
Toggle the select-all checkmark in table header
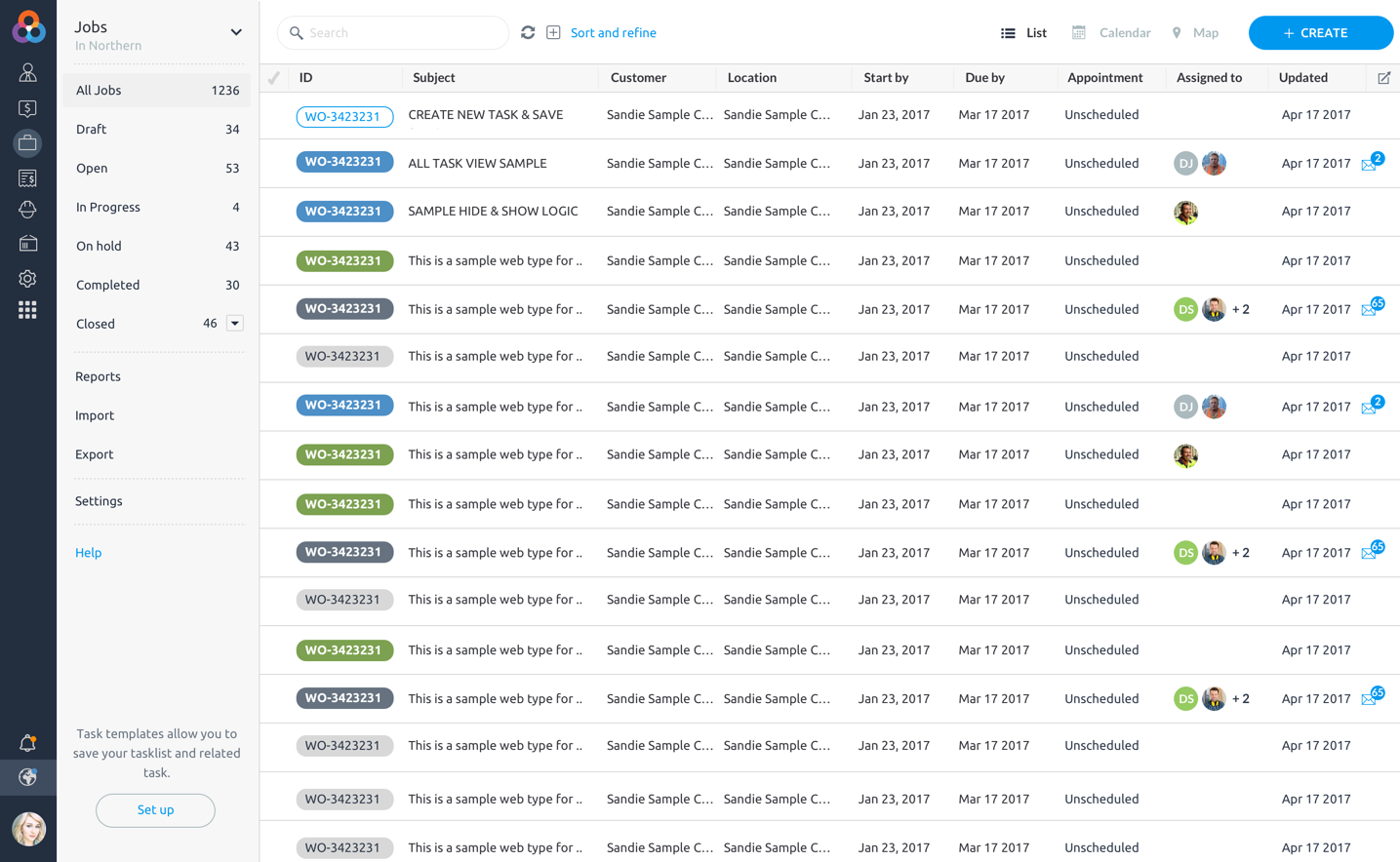[x=274, y=78]
